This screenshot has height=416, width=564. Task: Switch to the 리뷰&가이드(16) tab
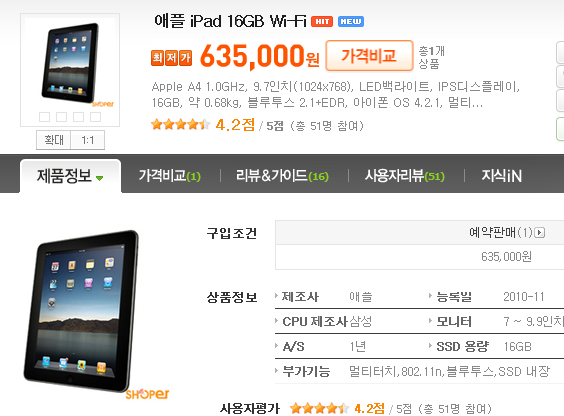click(x=282, y=176)
